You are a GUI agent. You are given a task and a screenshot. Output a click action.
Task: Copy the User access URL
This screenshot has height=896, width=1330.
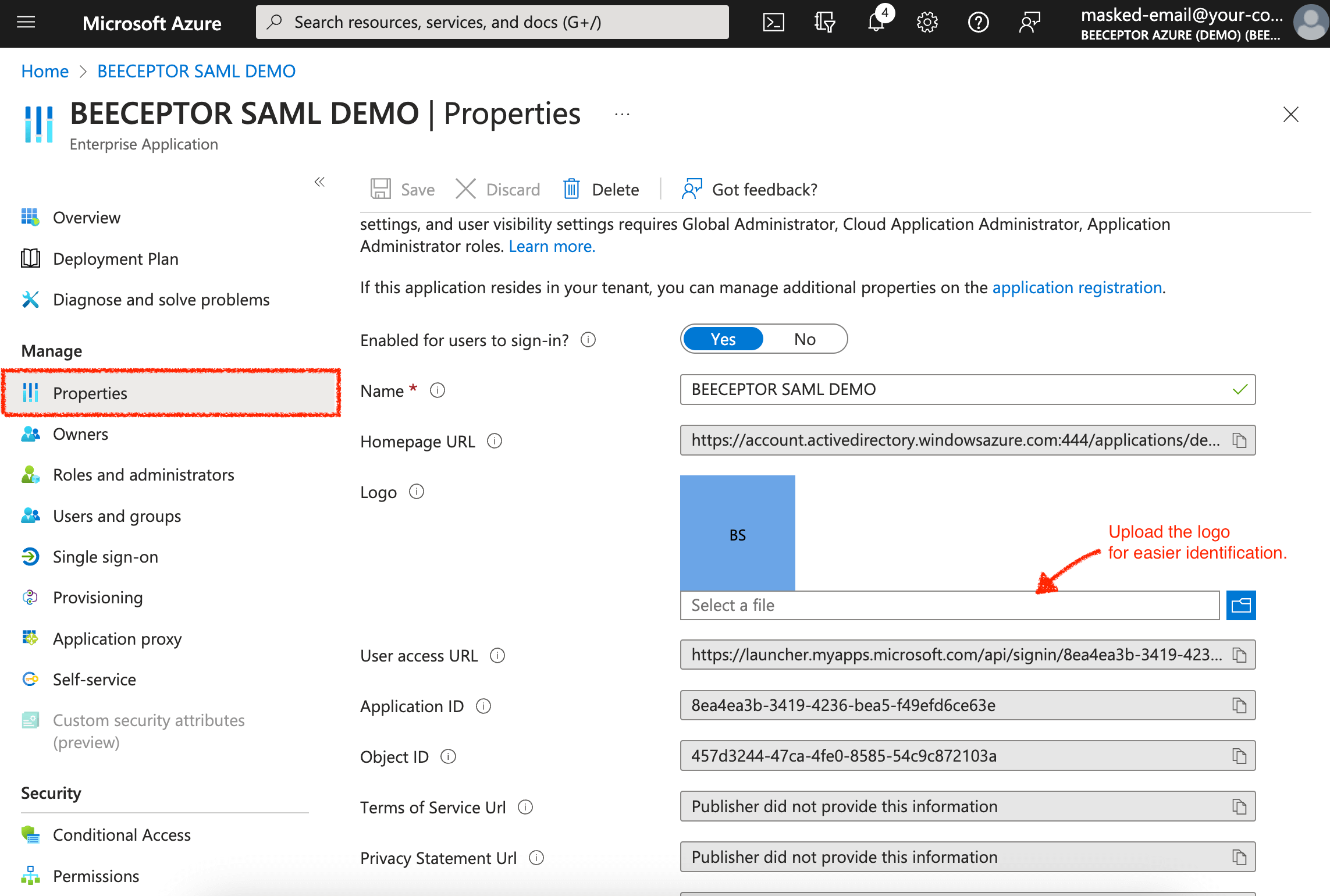(1239, 655)
